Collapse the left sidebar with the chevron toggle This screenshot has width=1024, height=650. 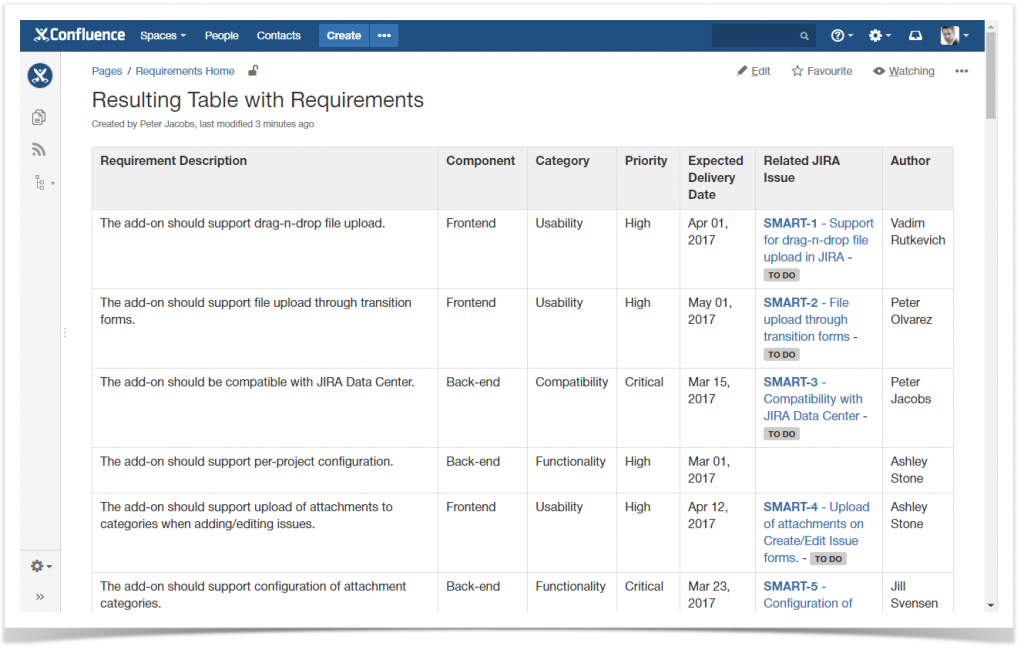click(x=40, y=597)
